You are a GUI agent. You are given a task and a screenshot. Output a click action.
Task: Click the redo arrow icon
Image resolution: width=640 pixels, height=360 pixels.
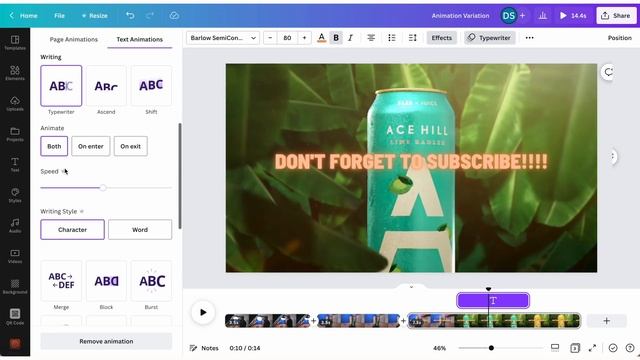tap(150, 16)
